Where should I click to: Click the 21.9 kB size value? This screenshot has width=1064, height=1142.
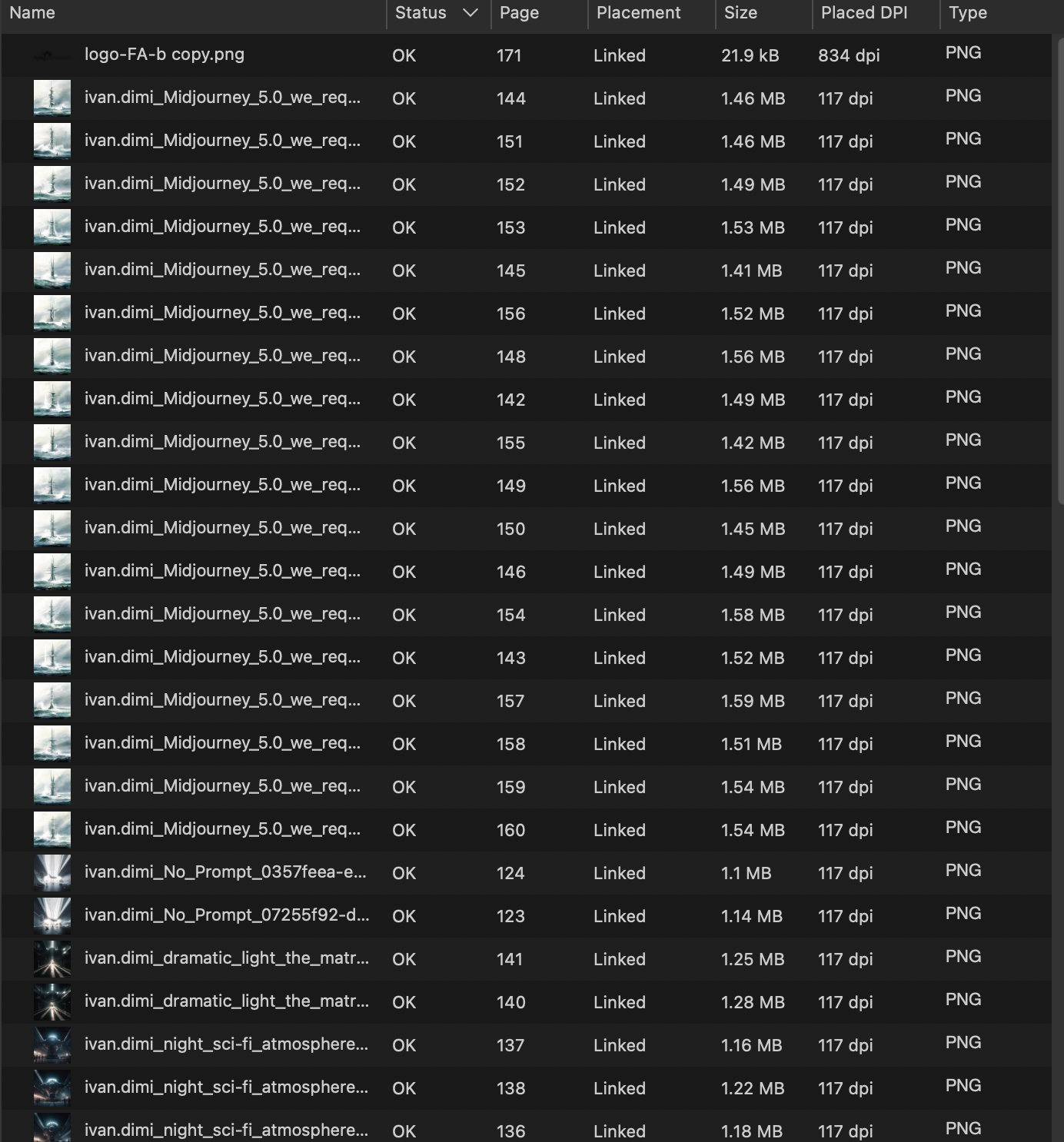[x=750, y=55]
